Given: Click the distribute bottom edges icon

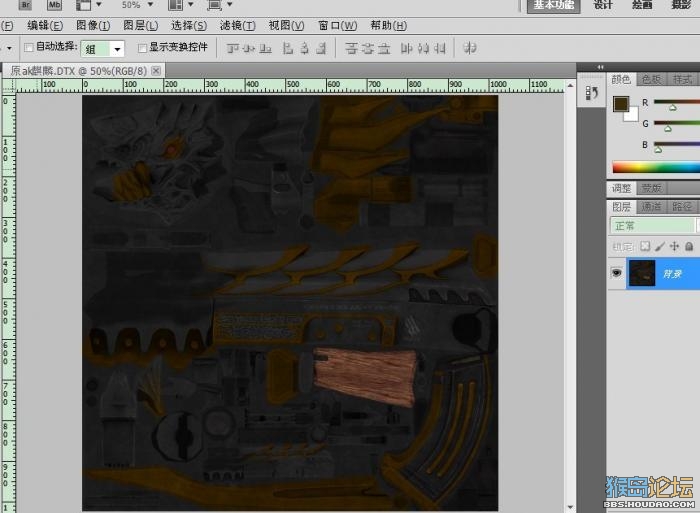Looking at the screenshot, I should (384, 48).
